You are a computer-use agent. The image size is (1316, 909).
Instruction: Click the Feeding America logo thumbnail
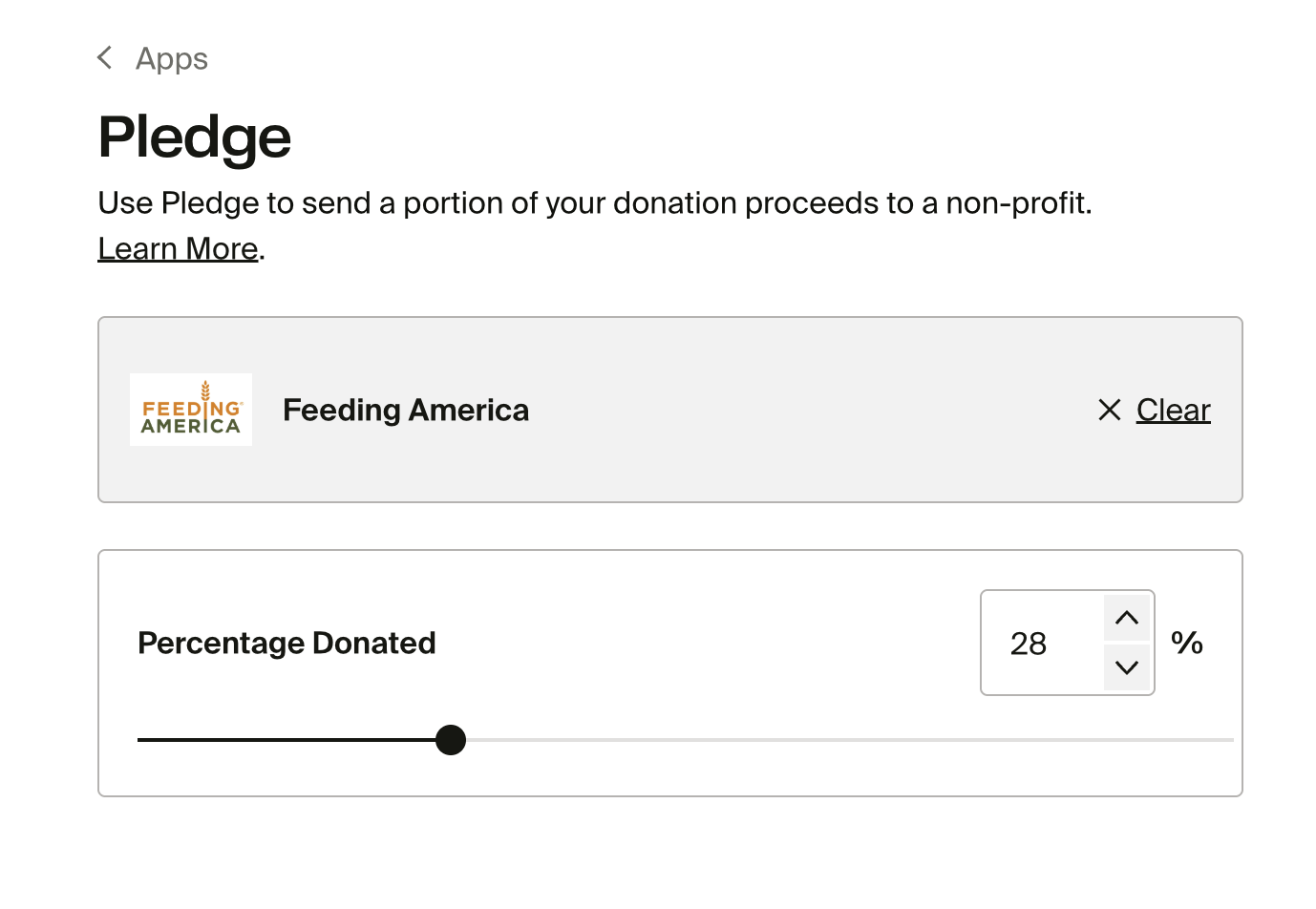click(191, 410)
